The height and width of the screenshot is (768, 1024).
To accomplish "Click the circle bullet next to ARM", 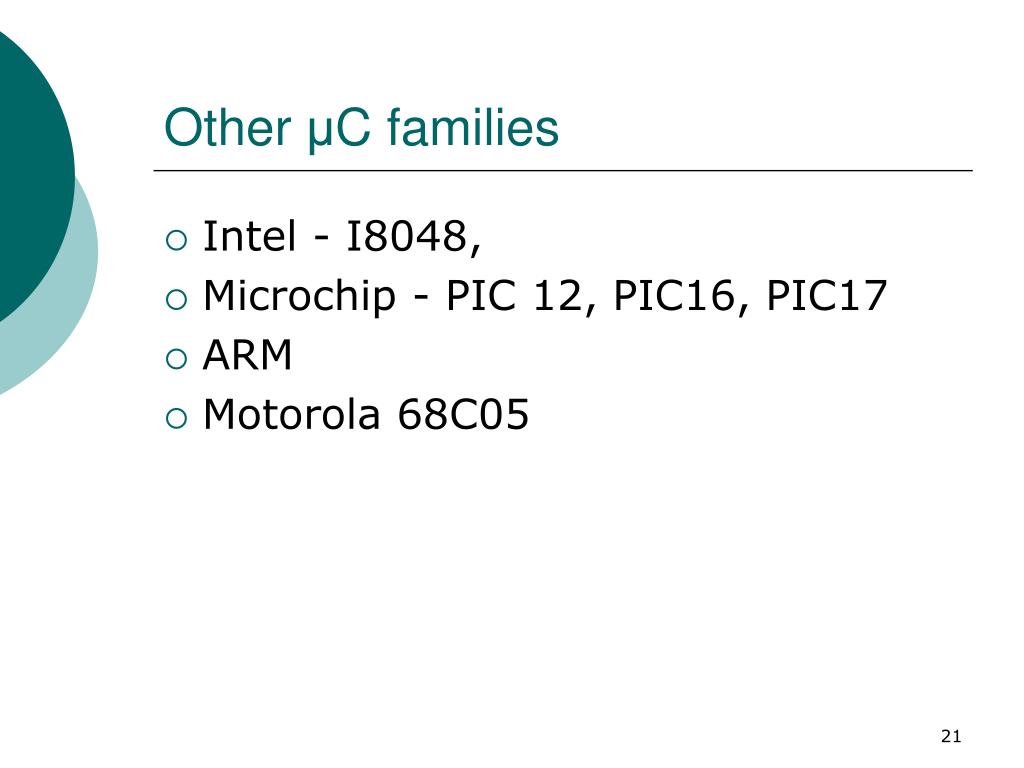I will [x=176, y=359].
